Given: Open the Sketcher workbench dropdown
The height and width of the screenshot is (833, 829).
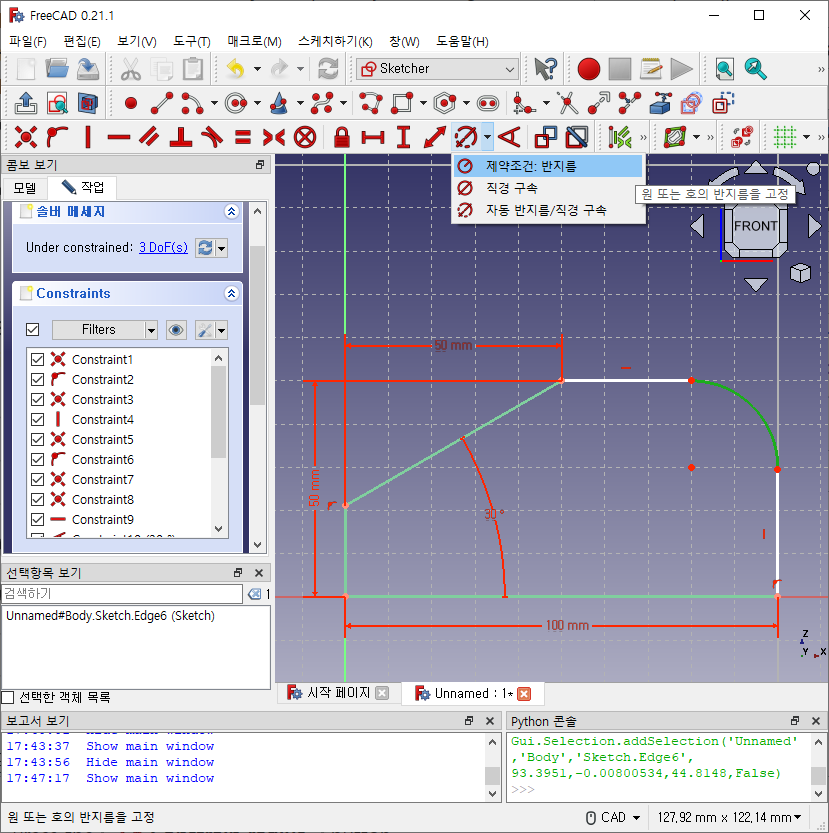Looking at the screenshot, I should (438, 69).
